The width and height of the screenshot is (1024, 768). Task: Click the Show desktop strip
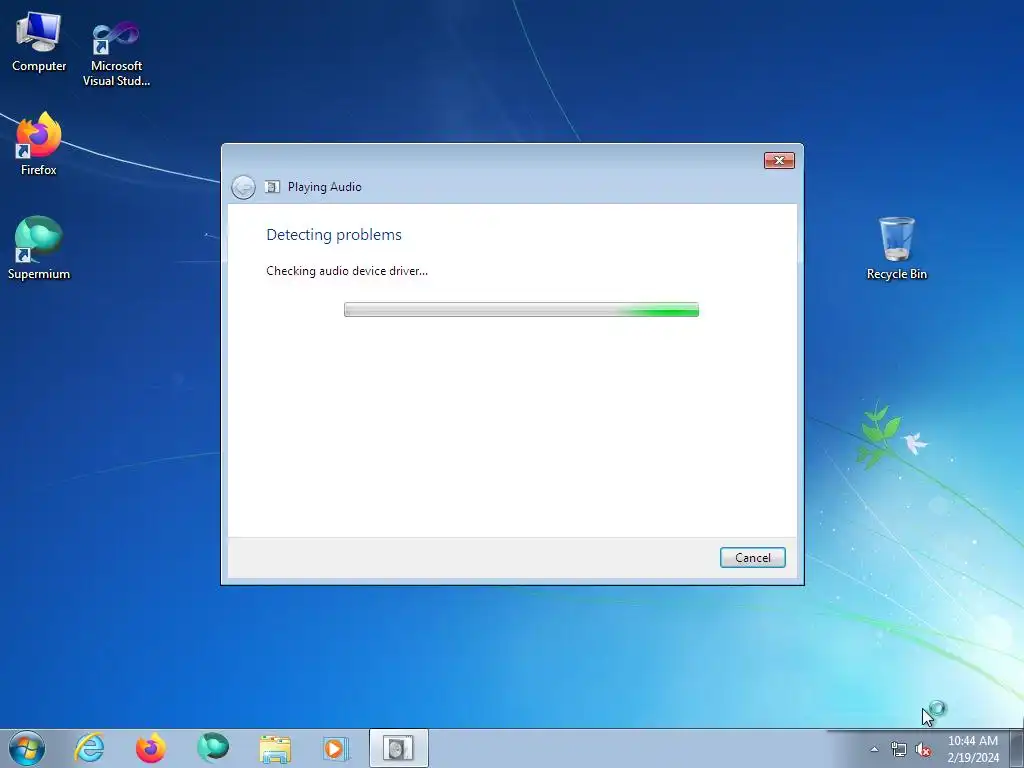(1017, 748)
